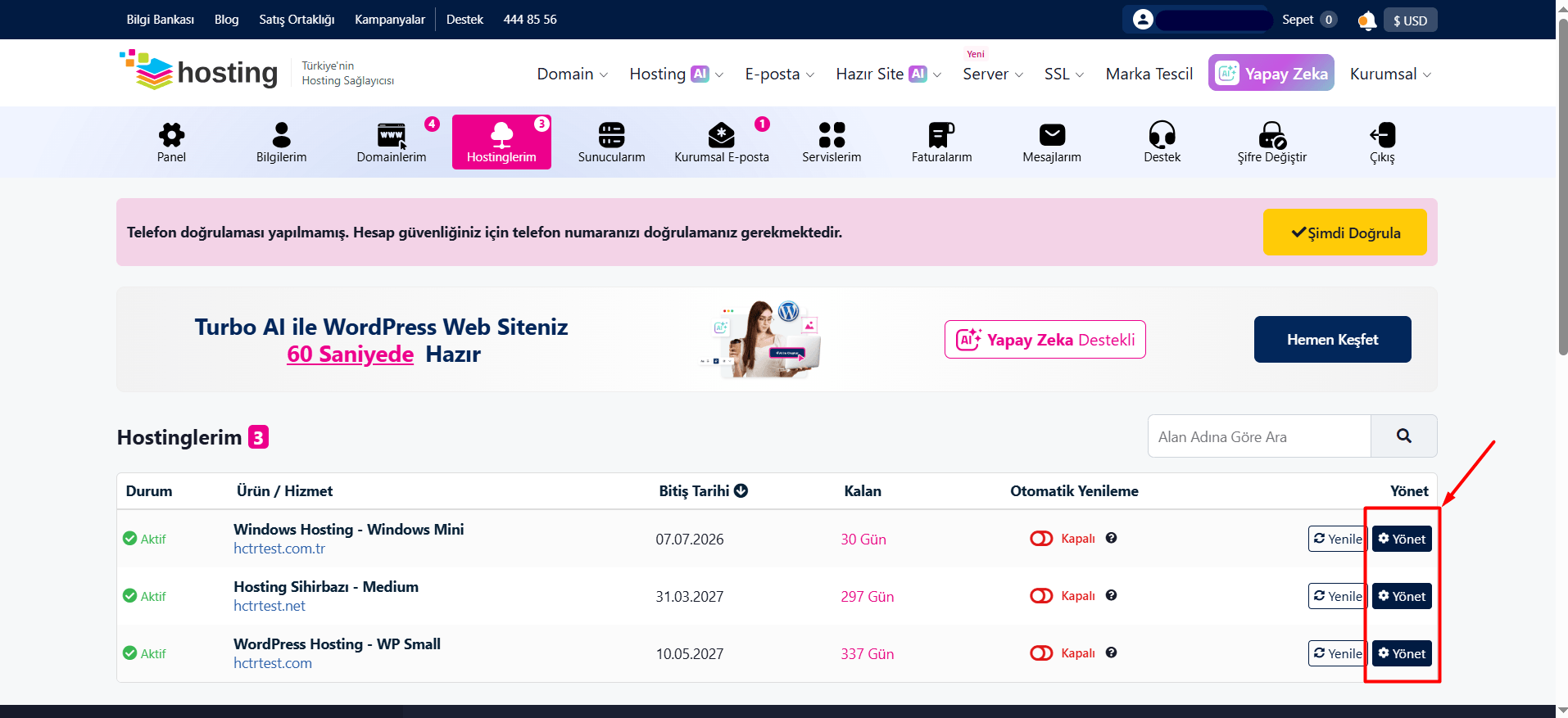Image resolution: width=1568 pixels, height=718 pixels.
Task: Click the search magnifier button
Action: coord(1403,436)
